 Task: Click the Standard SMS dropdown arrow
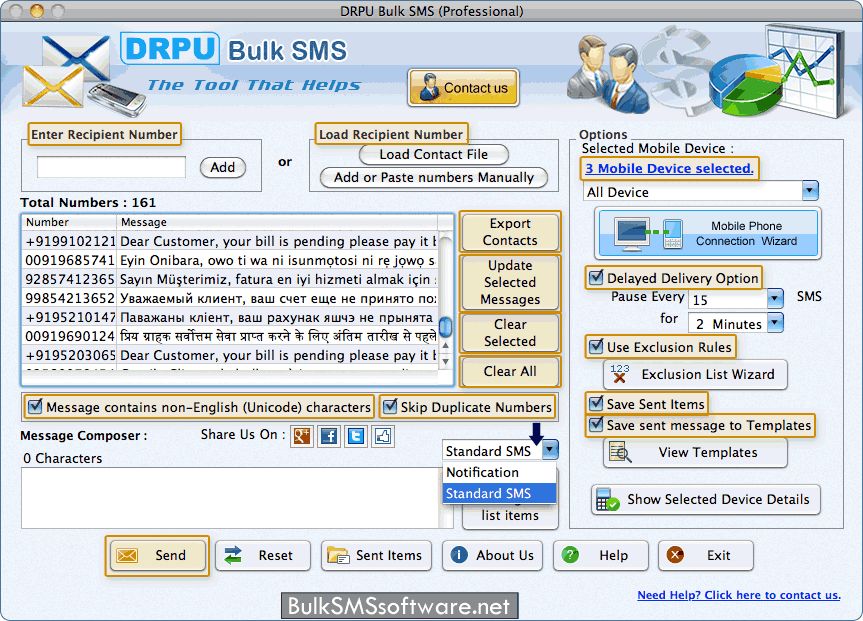[x=550, y=450]
